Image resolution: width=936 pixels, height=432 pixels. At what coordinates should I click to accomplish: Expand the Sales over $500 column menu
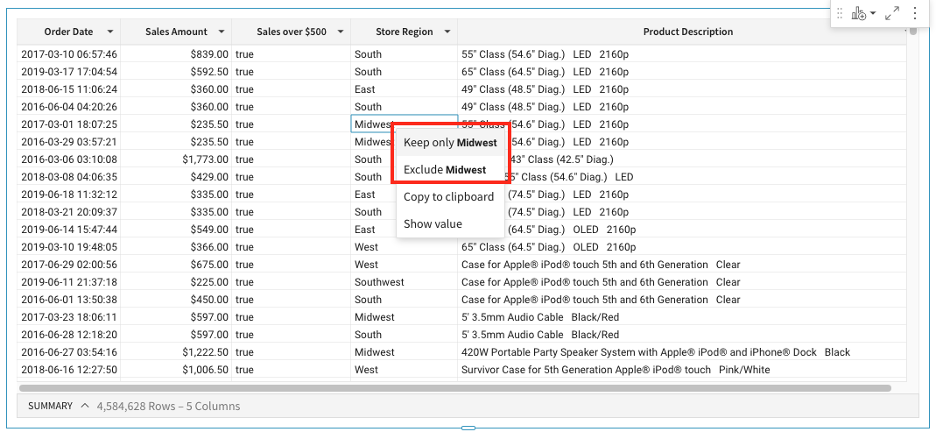click(340, 32)
